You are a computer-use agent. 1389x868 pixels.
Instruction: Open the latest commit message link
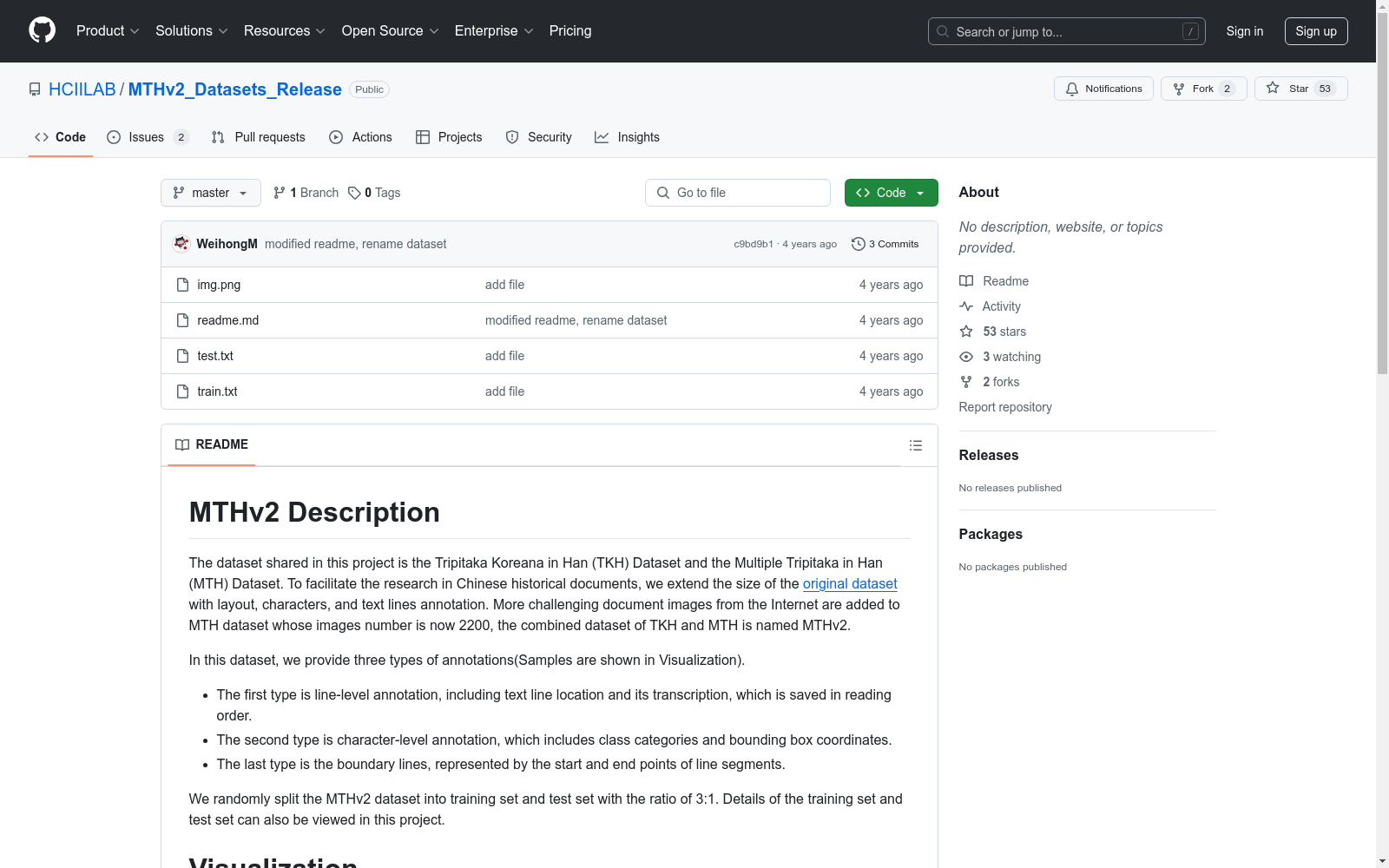pyautogui.click(x=356, y=244)
